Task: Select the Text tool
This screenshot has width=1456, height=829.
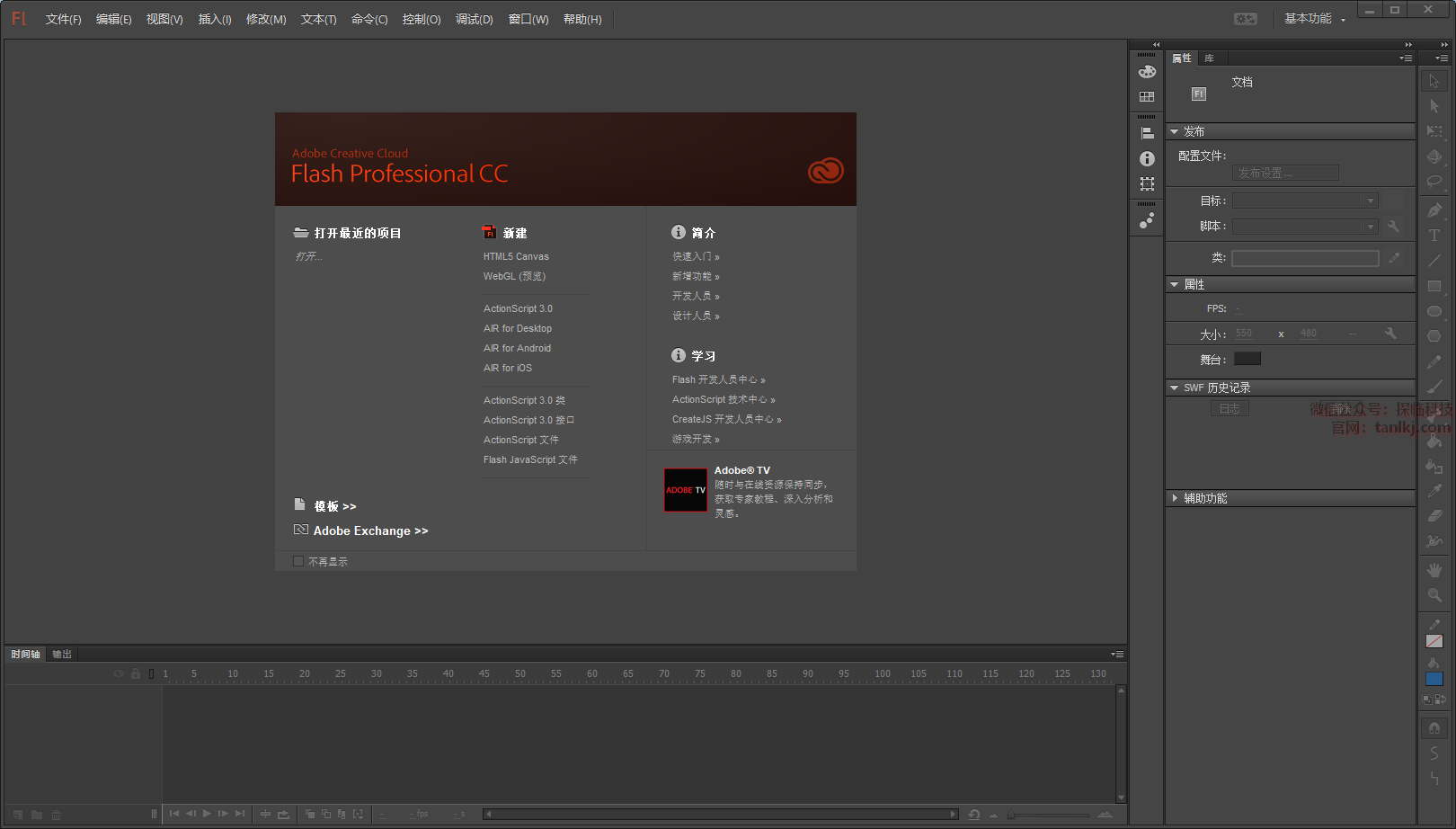Action: pos(1434,235)
